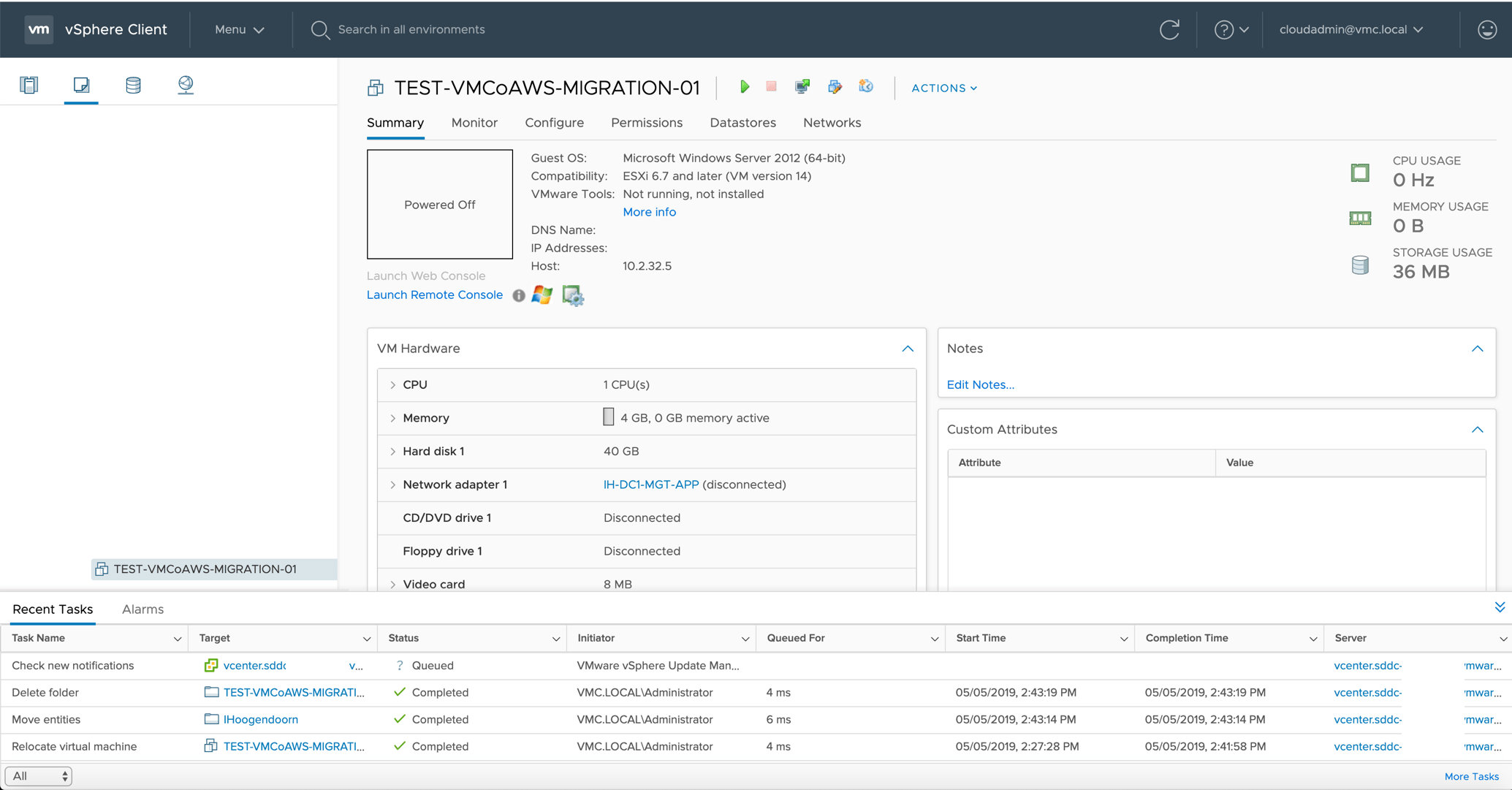Open the All tasks filter combo box
The height and width of the screenshot is (790, 1512).
click(x=39, y=776)
